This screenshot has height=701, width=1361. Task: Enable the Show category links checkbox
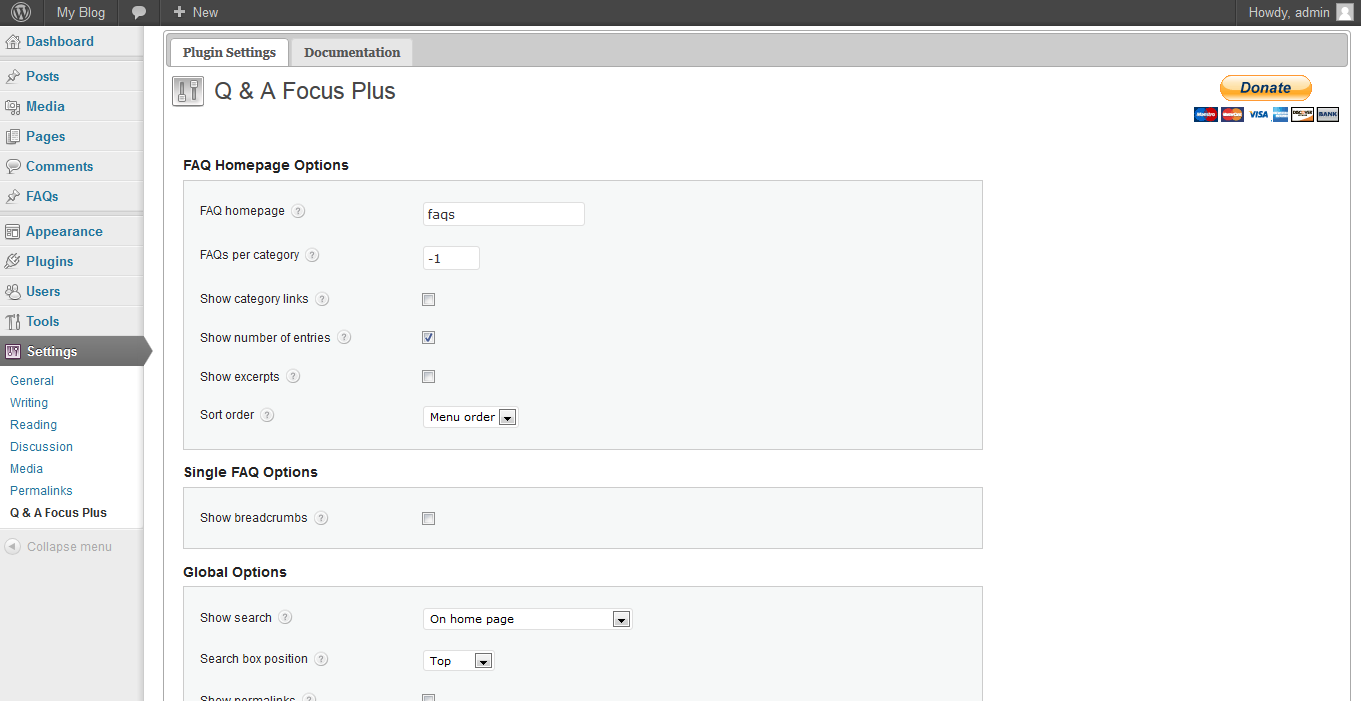[x=428, y=299]
